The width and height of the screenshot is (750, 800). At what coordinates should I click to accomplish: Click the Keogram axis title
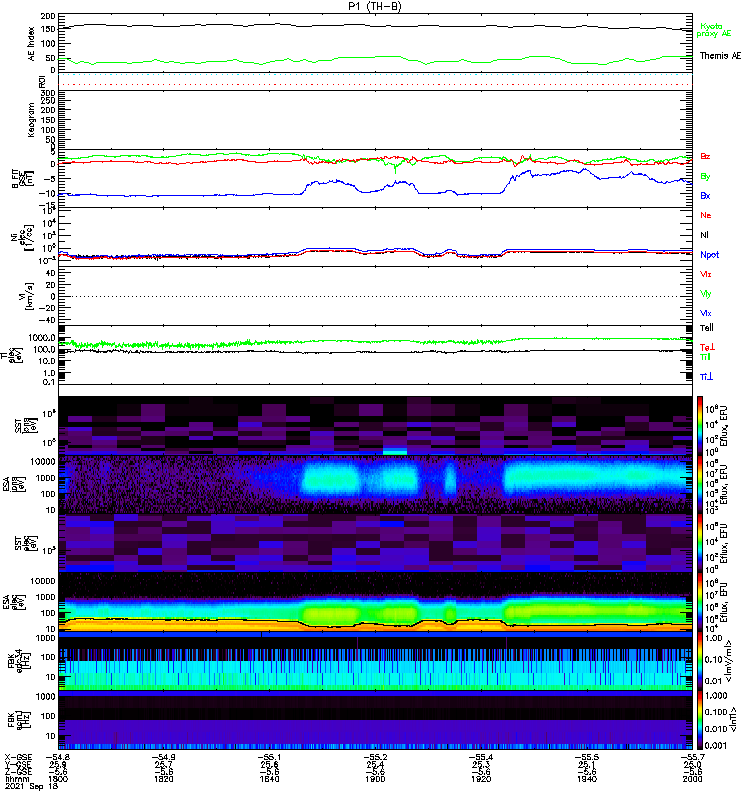click(x=32, y=120)
